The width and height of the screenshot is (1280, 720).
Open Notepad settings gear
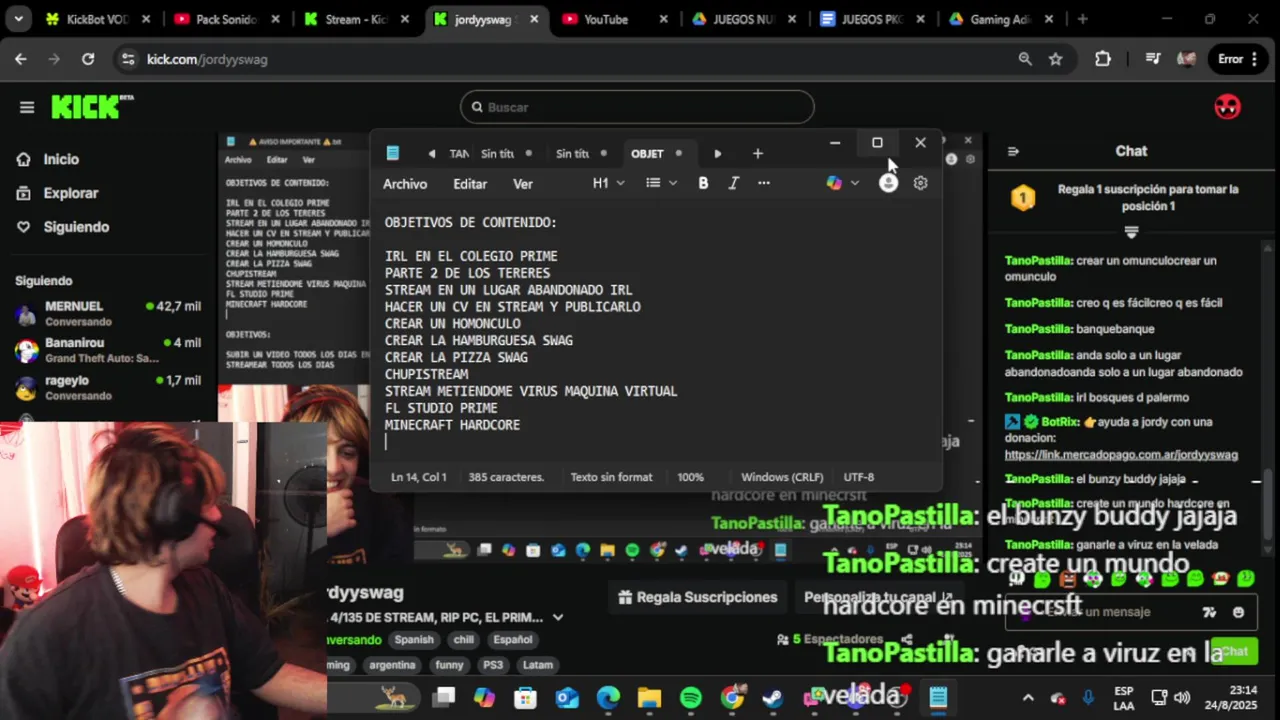(x=920, y=183)
